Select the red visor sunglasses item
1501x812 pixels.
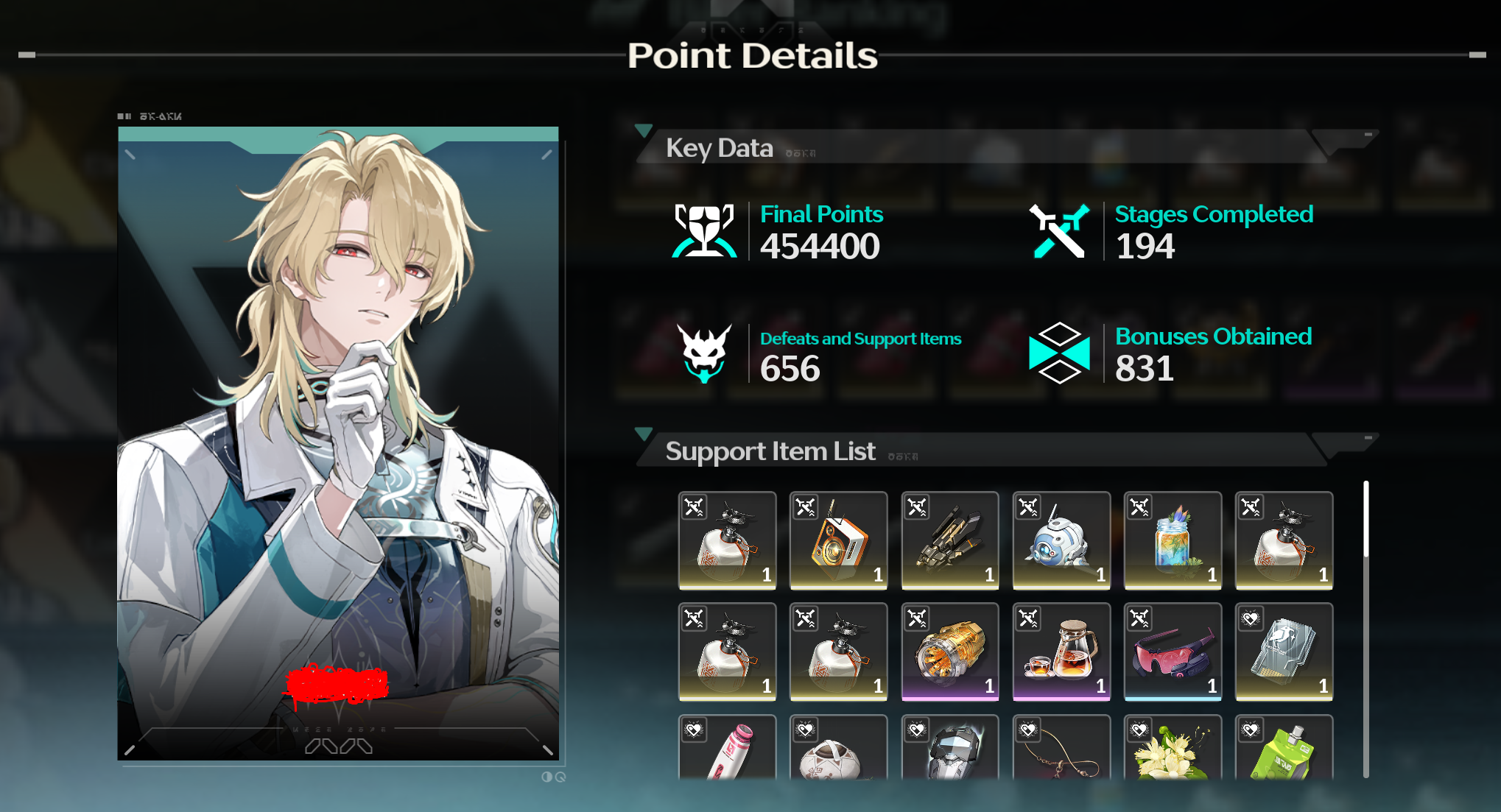point(1173,652)
